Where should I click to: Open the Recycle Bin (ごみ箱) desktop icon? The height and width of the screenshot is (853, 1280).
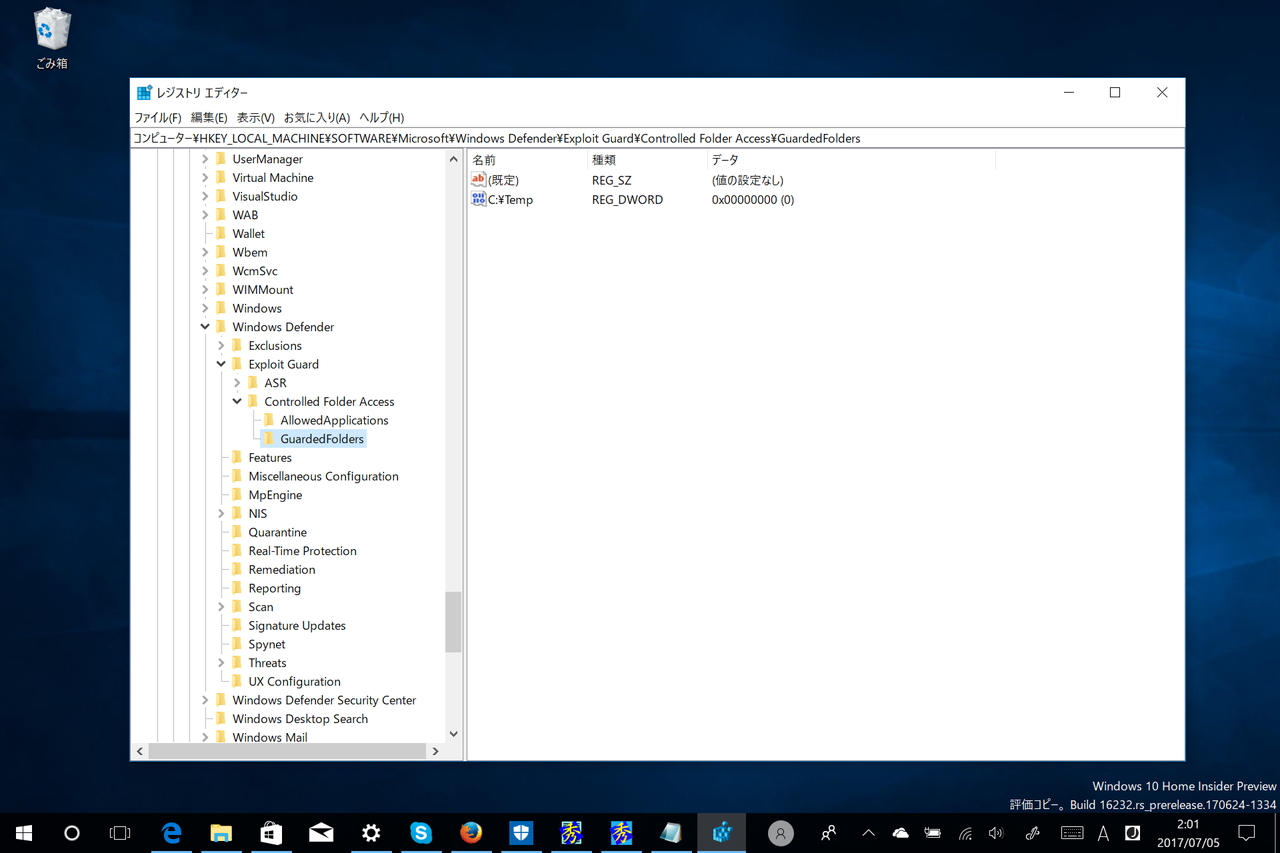[51, 39]
